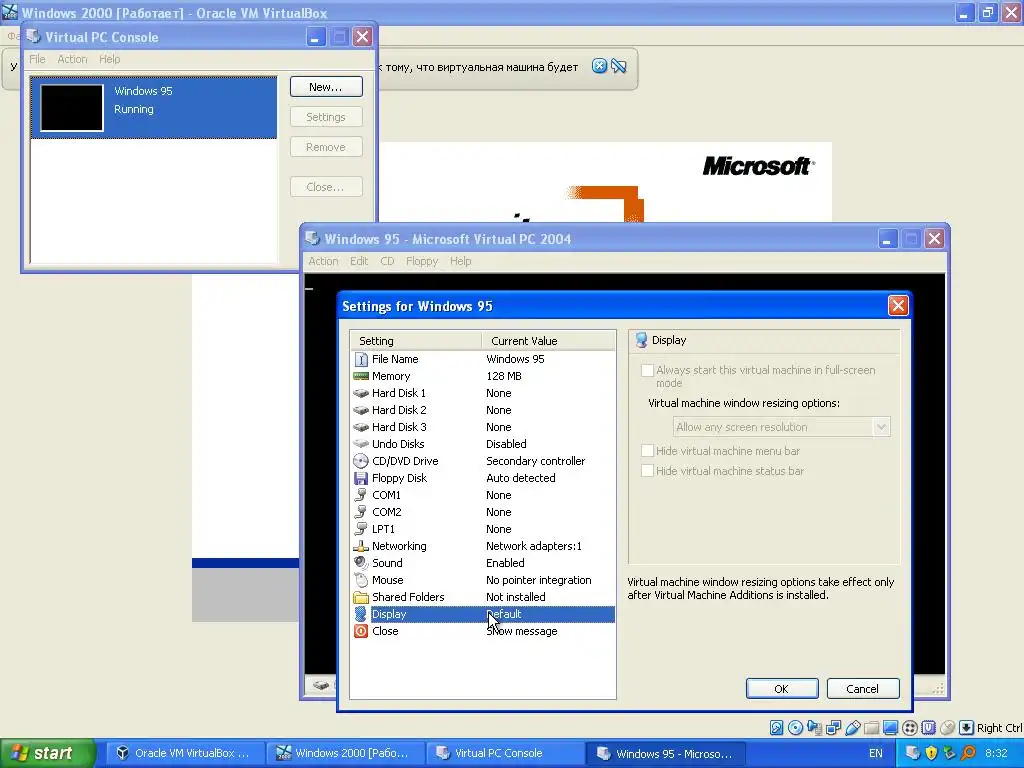This screenshot has width=1024, height=768.
Task: Click the New... button in Virtual PC Console
Action: click(x=326, y=87)
